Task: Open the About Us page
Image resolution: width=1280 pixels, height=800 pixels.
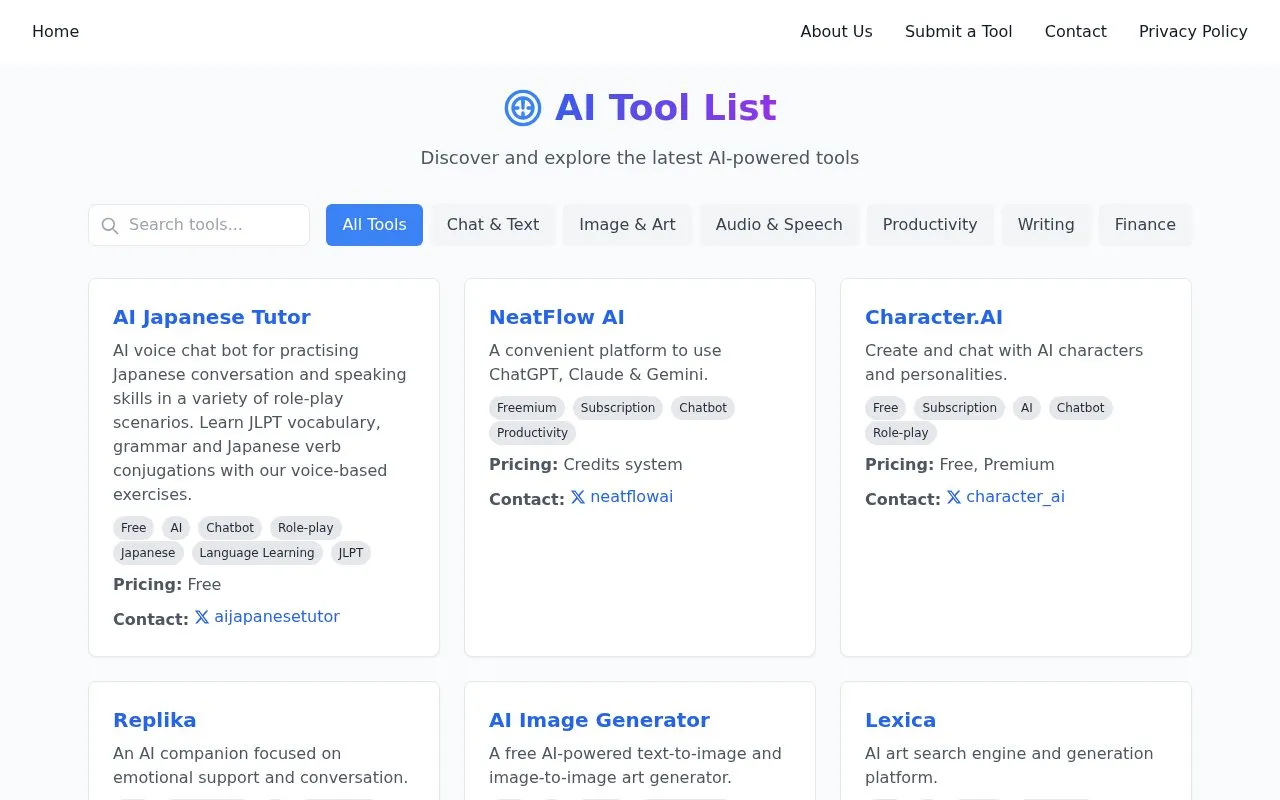Action: [836, 32]
